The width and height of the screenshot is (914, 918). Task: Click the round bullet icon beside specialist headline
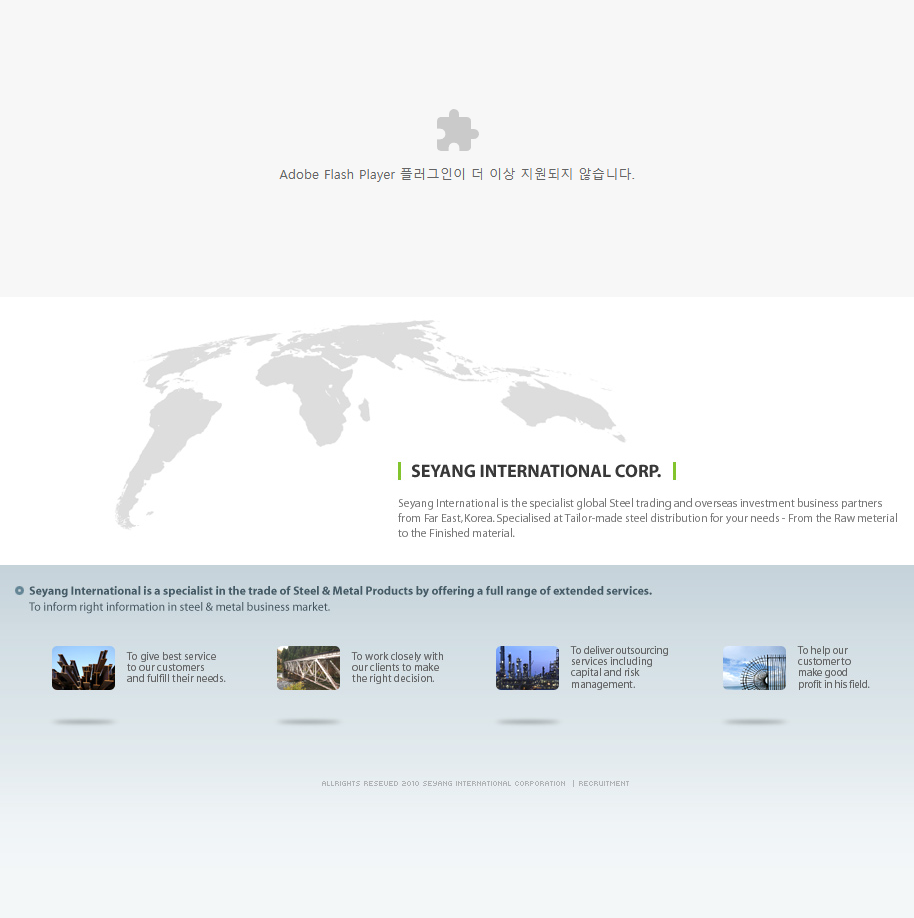point(19,590)
